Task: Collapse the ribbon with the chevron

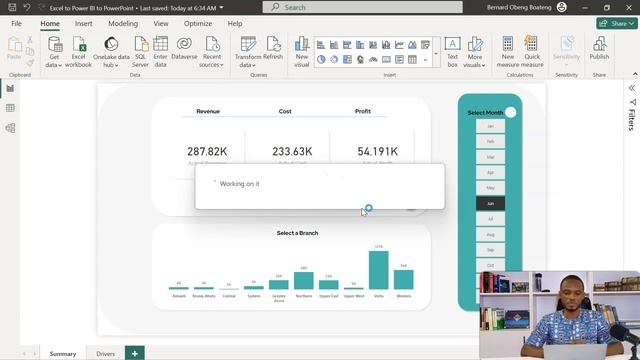Action: [635, 74]
